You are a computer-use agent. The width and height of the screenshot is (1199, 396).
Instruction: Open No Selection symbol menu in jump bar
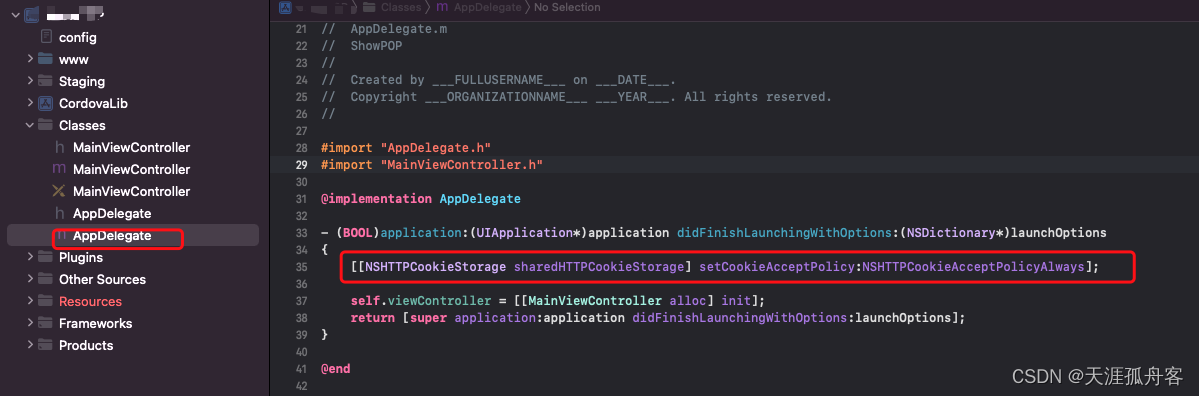[567, 7]
